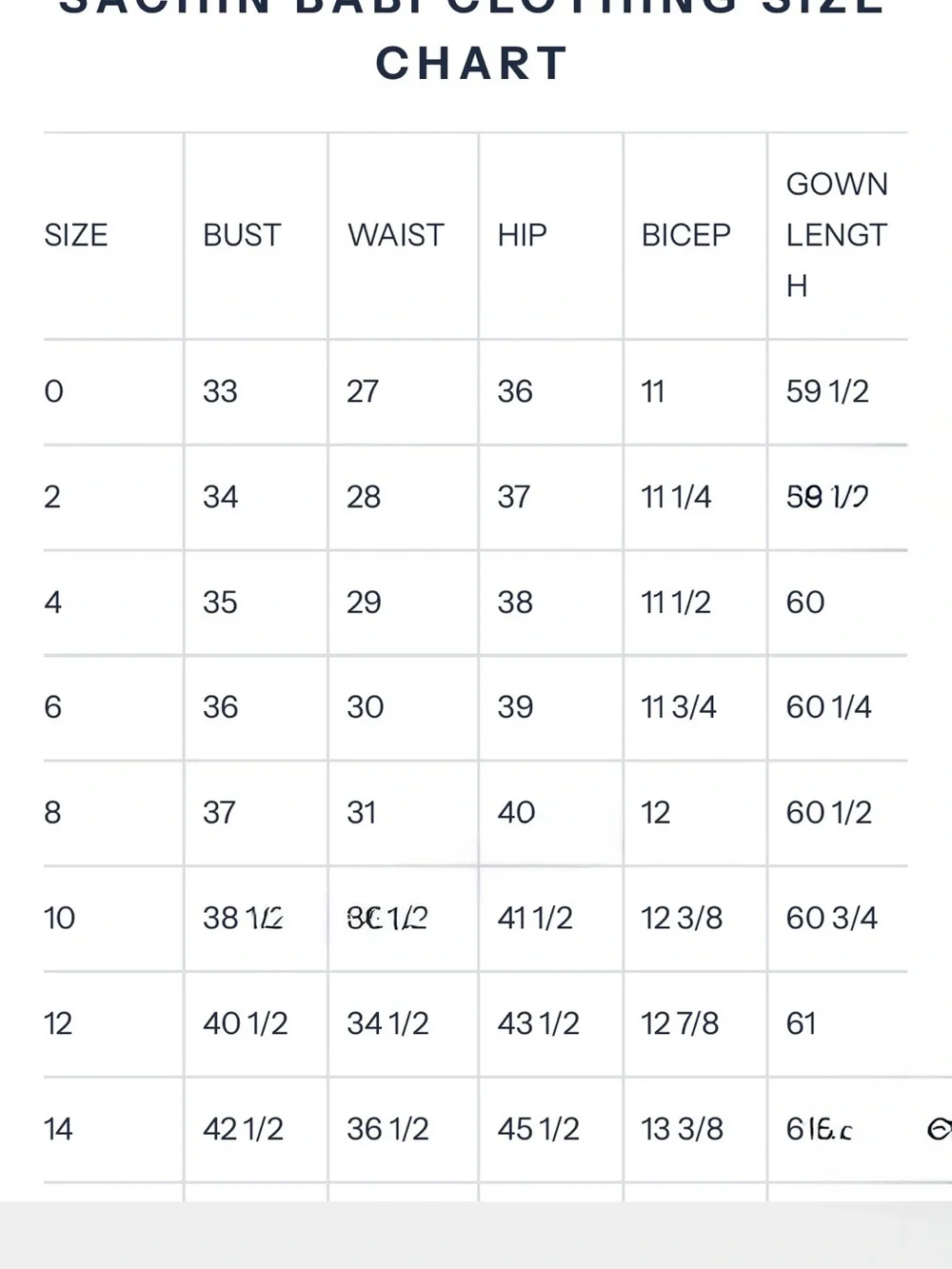This screenshot has width=952, height=1269.
Task: Select the BICEP column header
Action: pos(685,235)
